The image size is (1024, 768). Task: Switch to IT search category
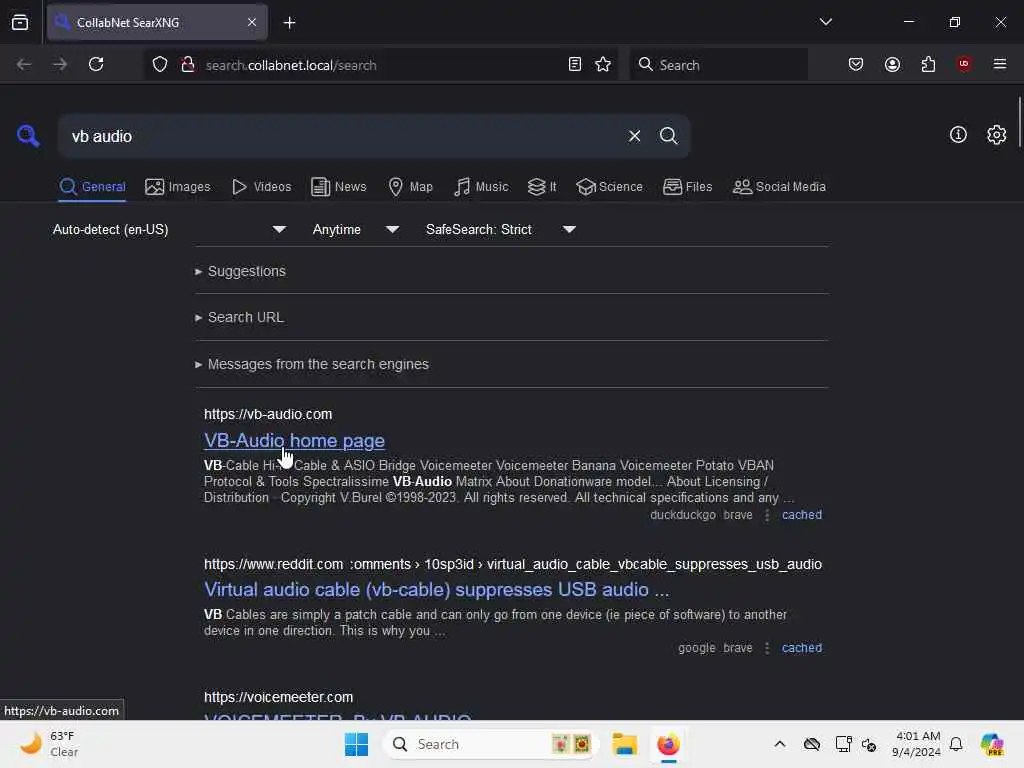[541, 187]
